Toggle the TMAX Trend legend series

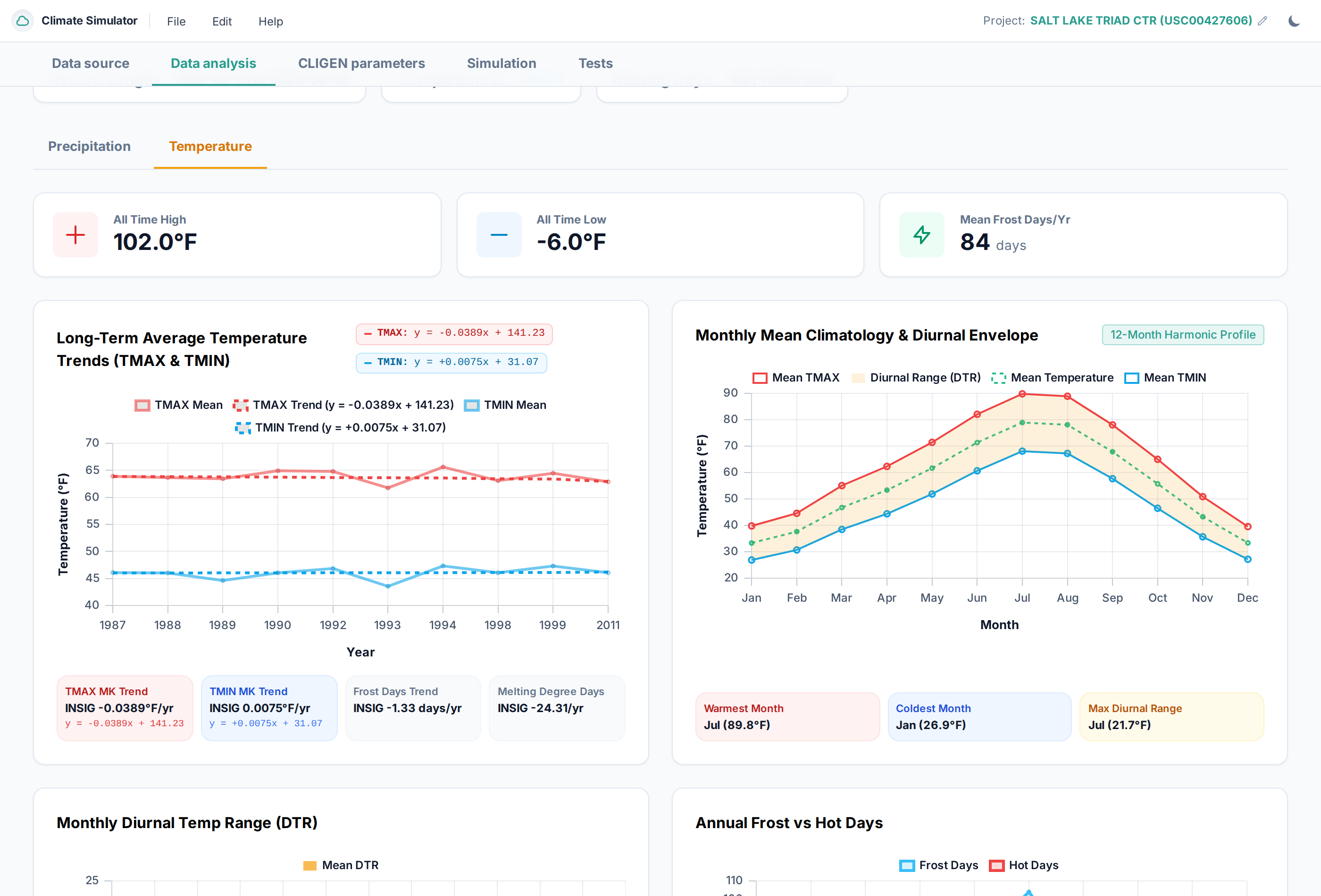point(343,405)
